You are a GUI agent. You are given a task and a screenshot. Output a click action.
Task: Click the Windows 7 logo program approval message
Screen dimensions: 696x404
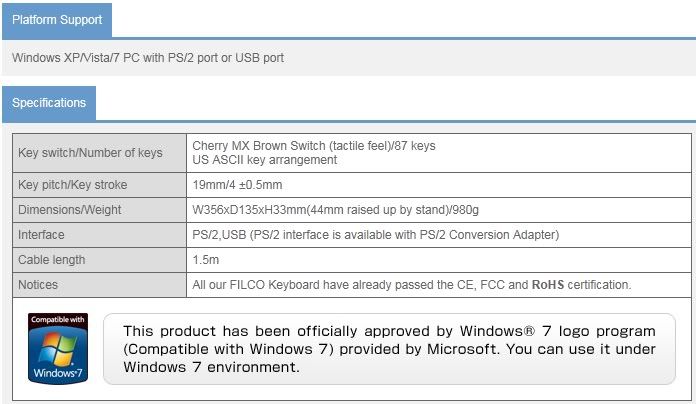[x=389, y=349]
